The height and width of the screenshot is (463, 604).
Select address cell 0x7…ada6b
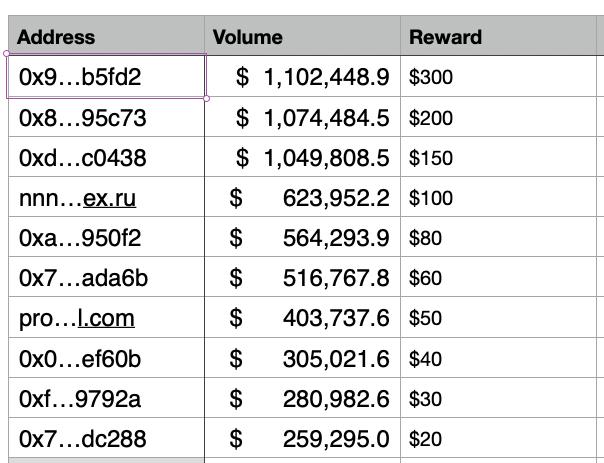pyautogui.click(x=106, y=277)
